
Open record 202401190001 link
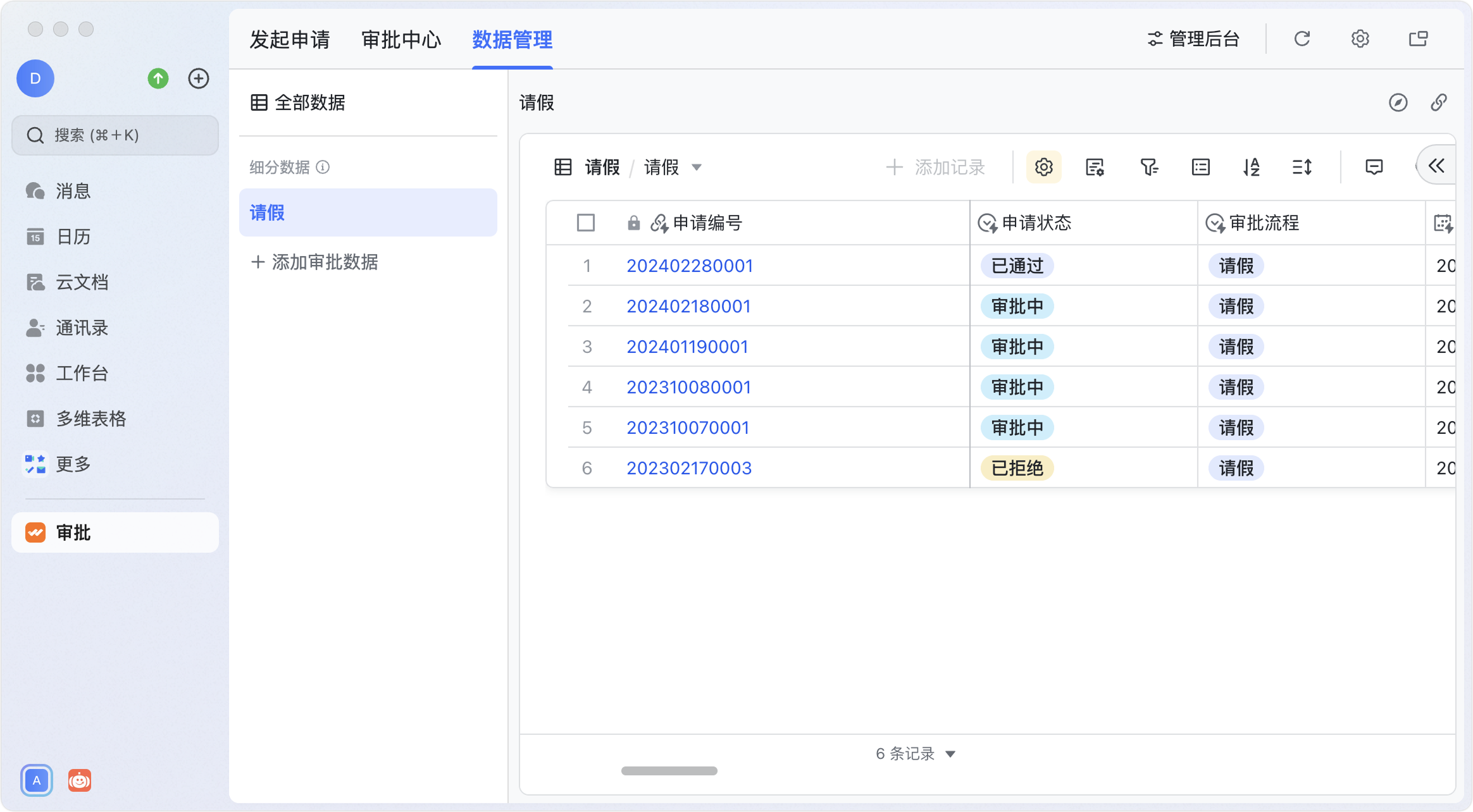[x=687, y=347]
